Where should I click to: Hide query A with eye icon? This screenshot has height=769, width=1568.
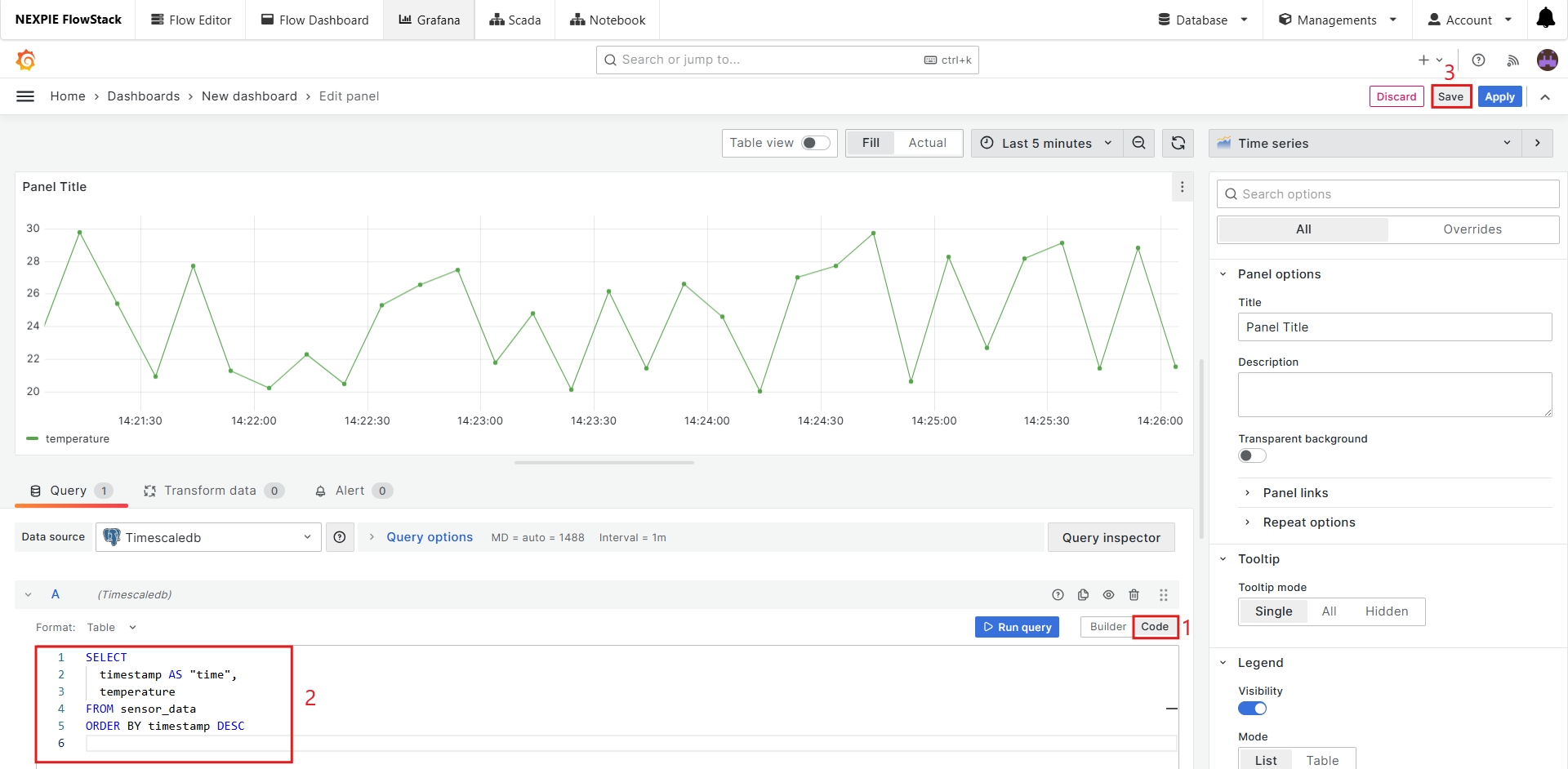[x=1108, y=594]
